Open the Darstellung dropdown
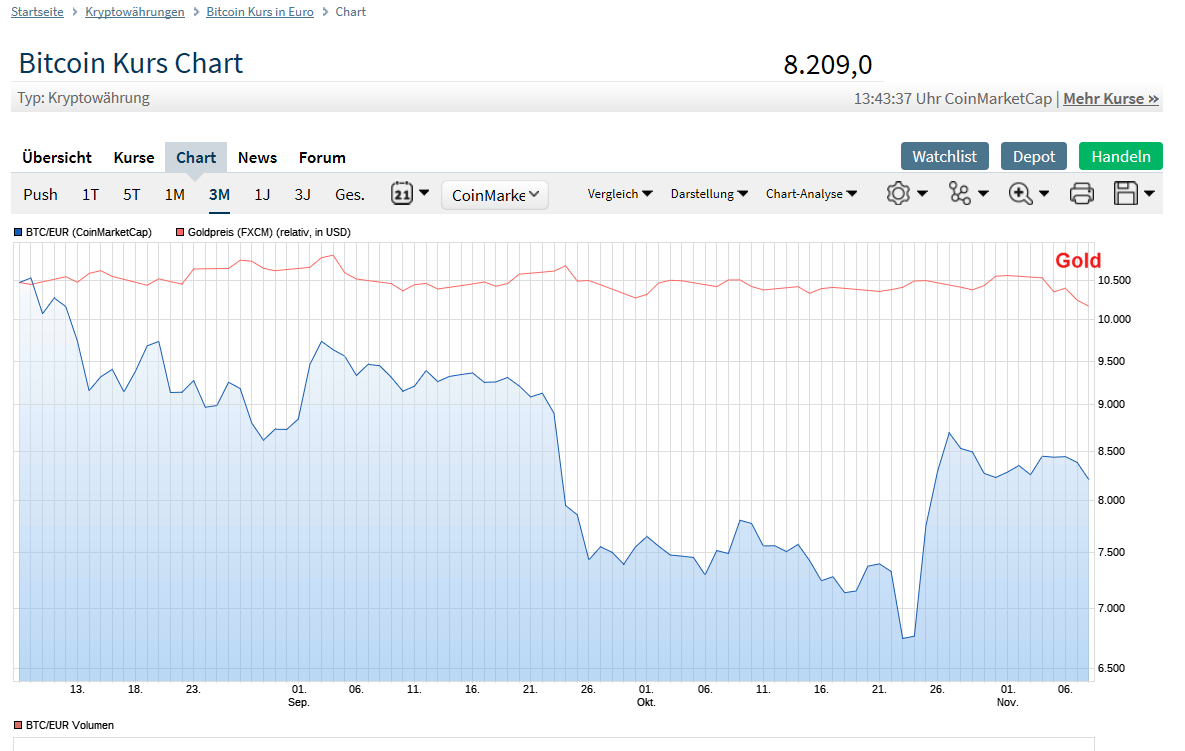The height and width of the screenshot is (751, 1185). (x=709, y=194)
